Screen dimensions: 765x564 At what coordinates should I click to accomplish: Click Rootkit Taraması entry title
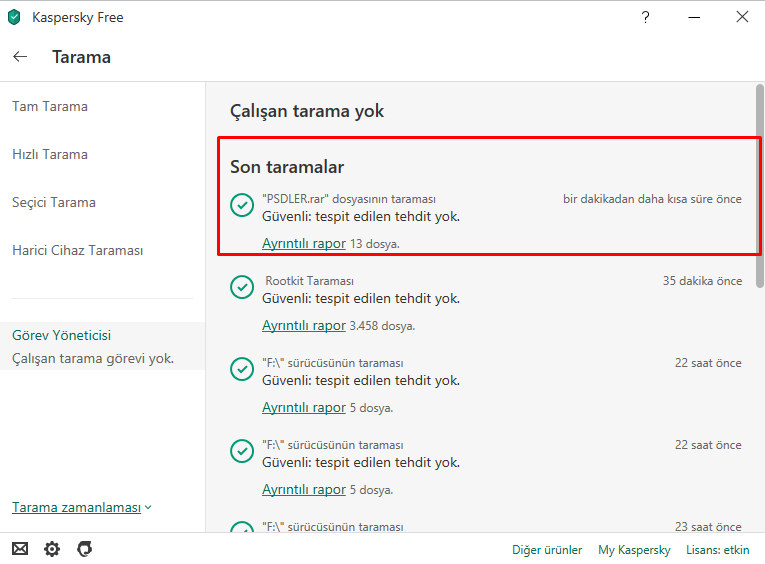tap(309, 281)
